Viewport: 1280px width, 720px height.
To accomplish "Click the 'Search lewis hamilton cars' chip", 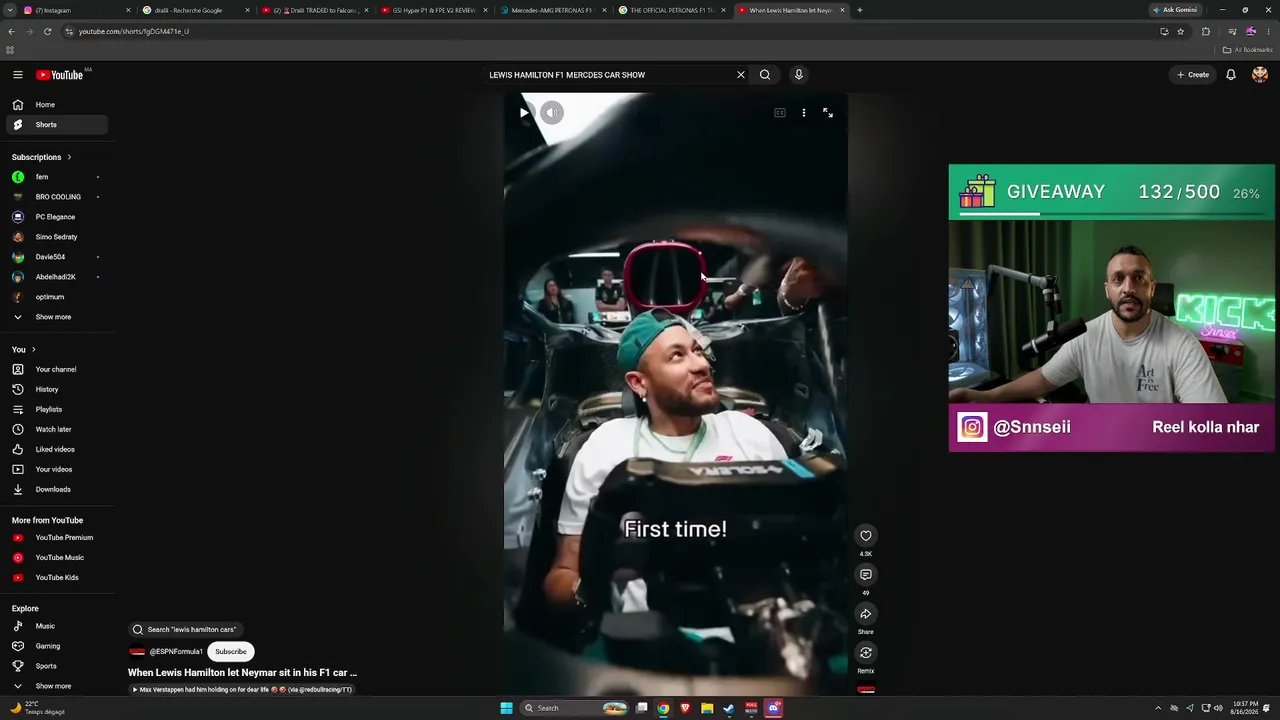I will (185, 630).
